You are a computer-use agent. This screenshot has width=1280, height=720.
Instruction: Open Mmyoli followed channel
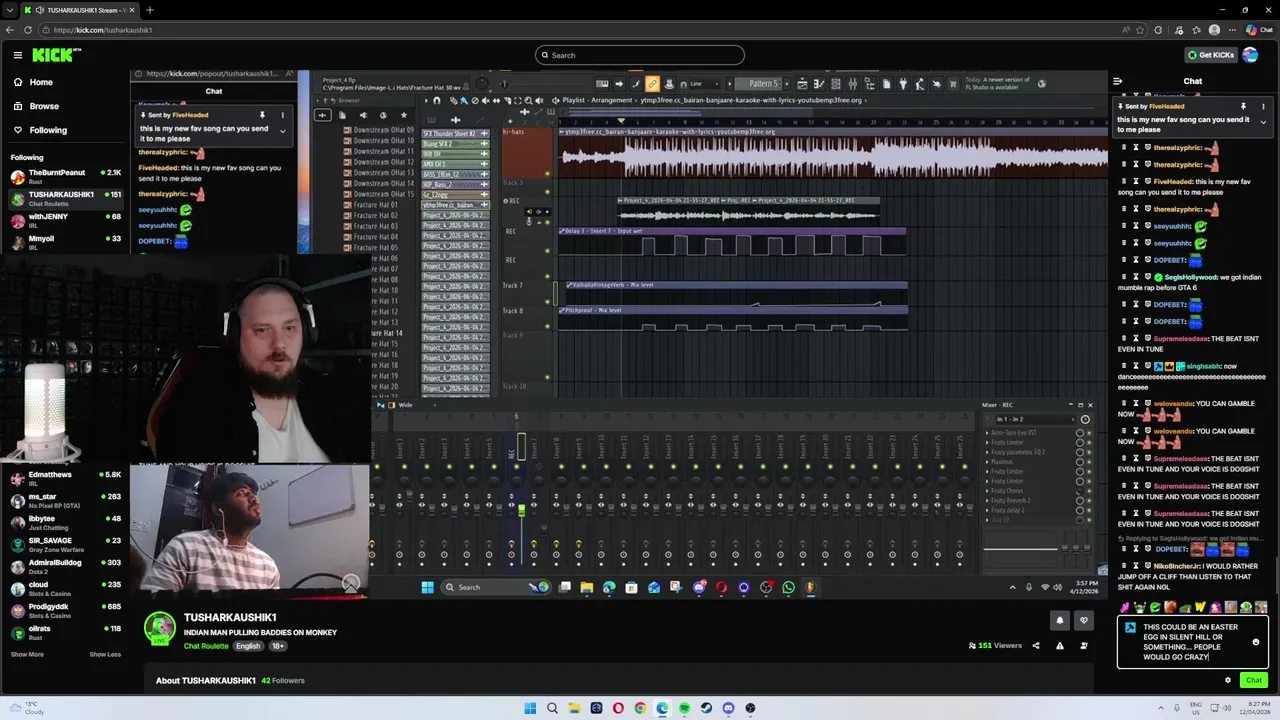point(65,242)
